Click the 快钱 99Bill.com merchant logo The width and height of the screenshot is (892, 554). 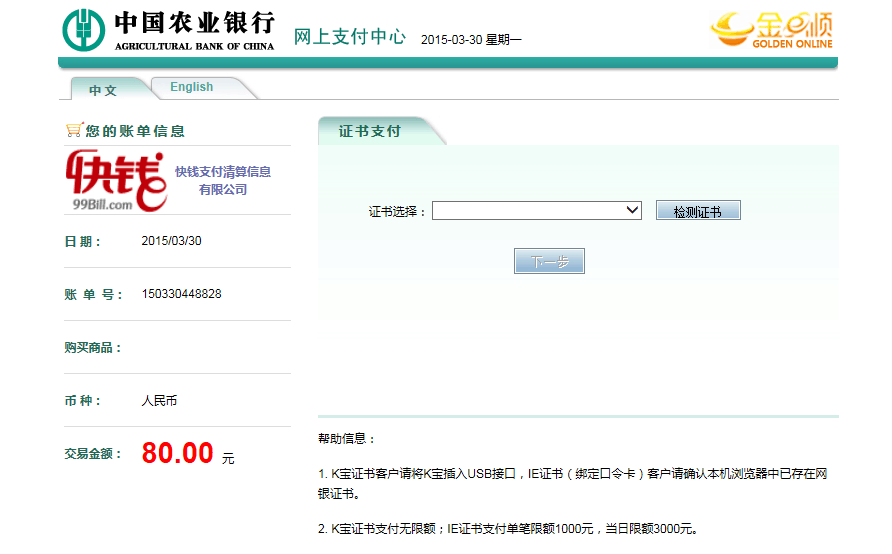(x=115, y=181)
